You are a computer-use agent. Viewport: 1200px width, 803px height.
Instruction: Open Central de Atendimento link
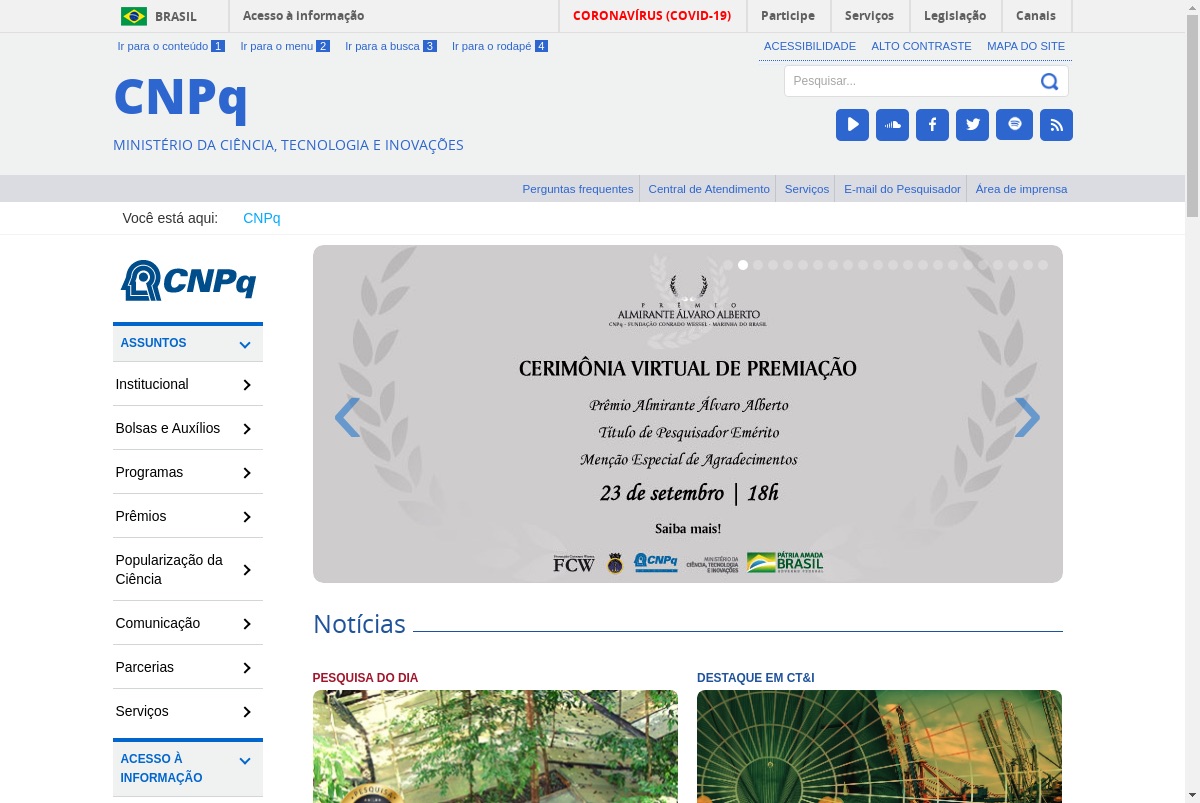[709, 189]
